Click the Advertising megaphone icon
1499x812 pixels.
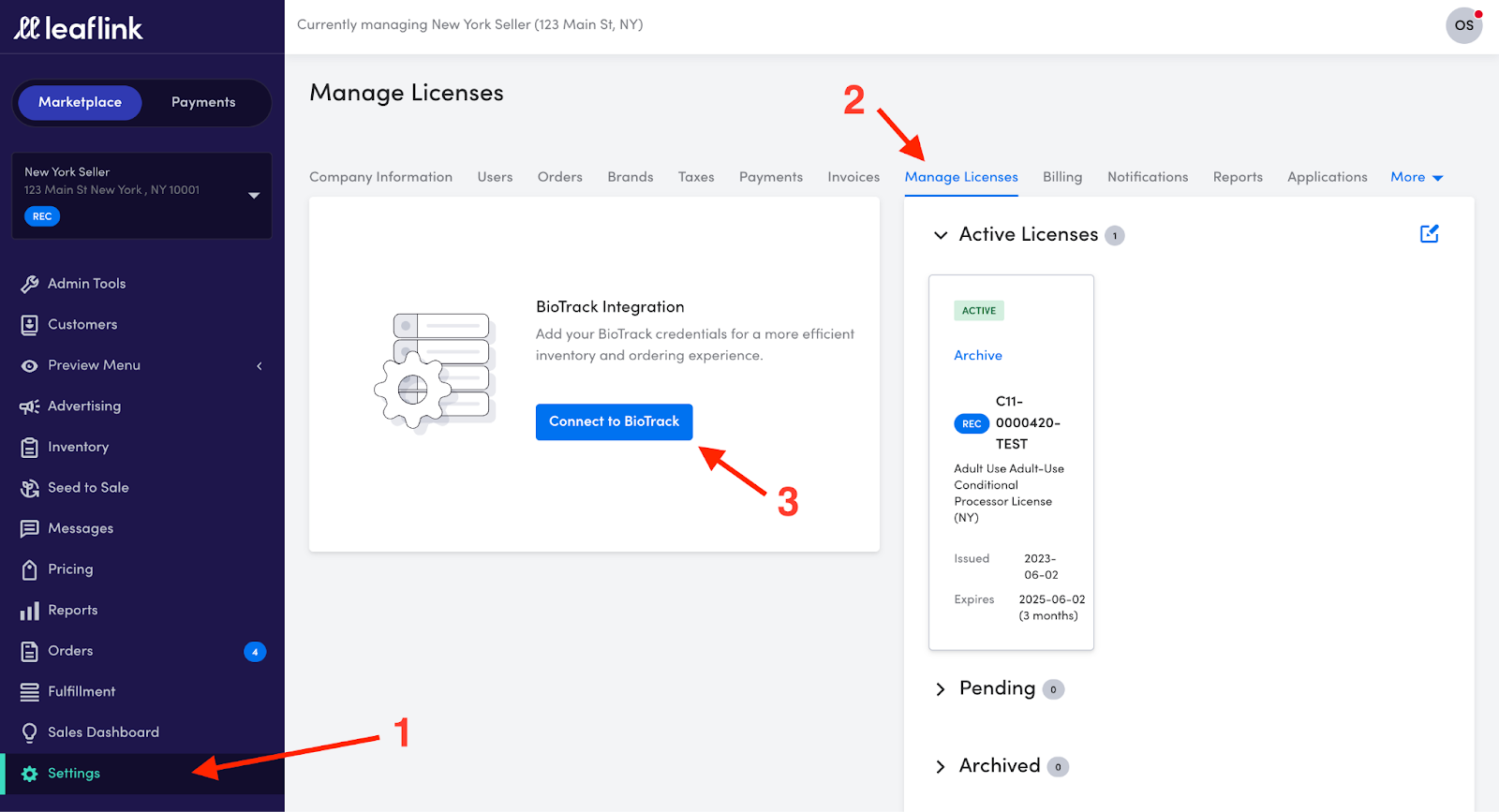click(x=30, y=406)
